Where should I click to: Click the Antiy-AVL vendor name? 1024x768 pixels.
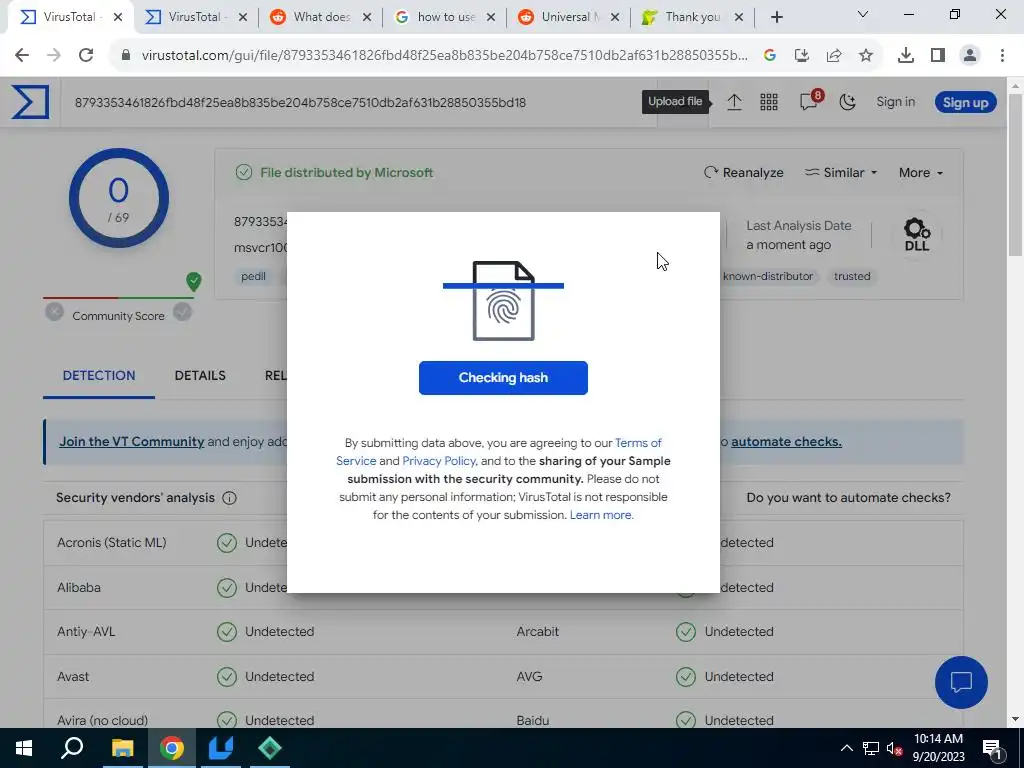click(86, 632)
